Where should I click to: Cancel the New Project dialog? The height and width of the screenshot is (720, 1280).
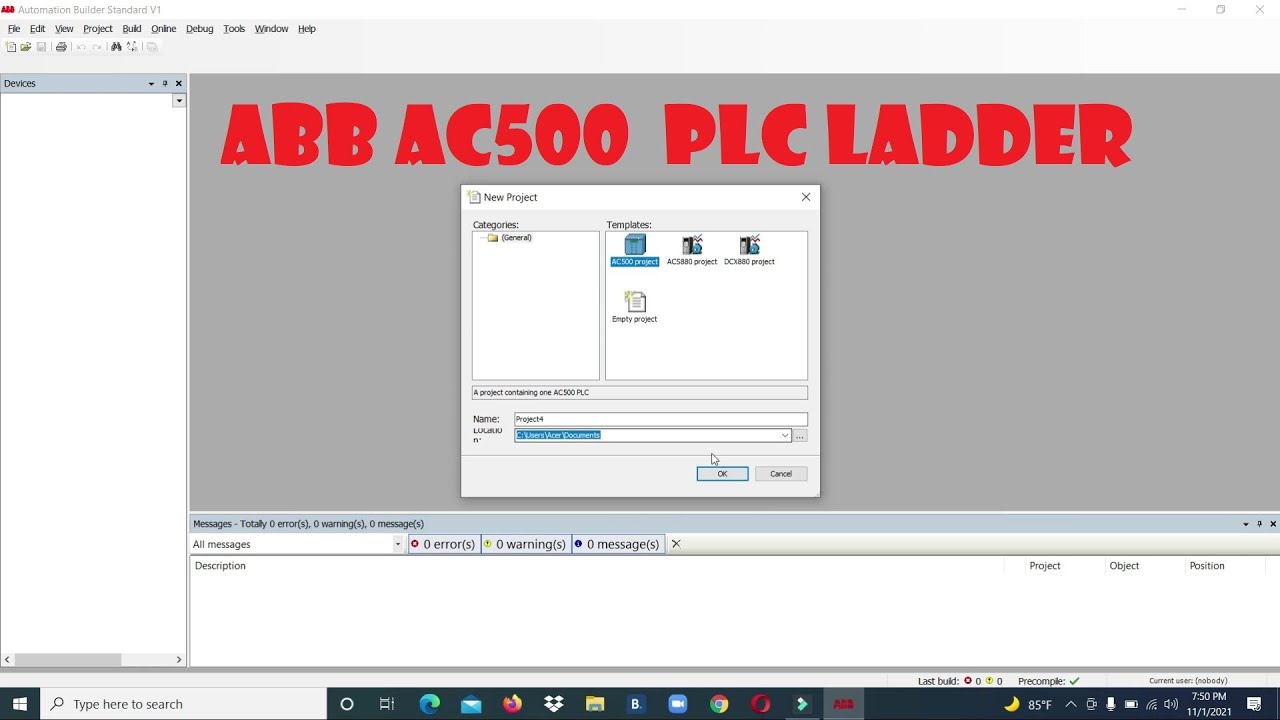[781, 474]
